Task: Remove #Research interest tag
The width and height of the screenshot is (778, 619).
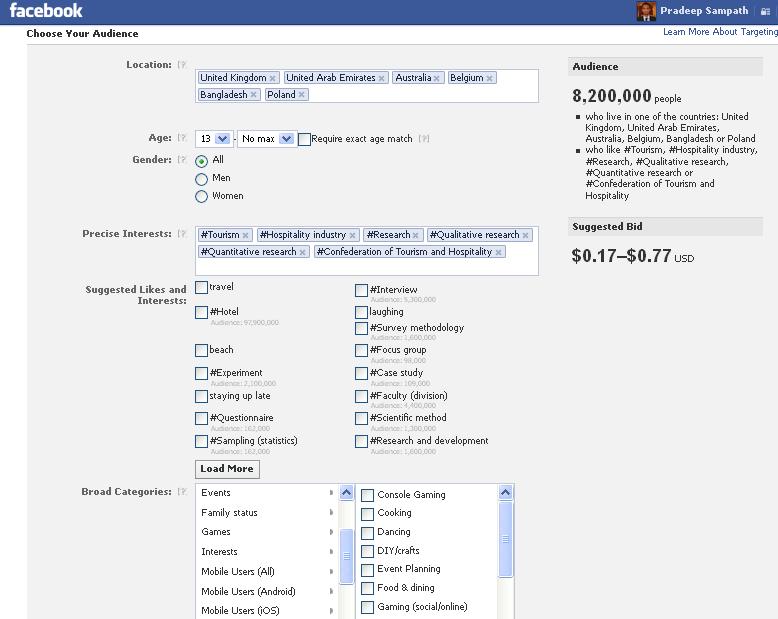Action: pos(416,235)
